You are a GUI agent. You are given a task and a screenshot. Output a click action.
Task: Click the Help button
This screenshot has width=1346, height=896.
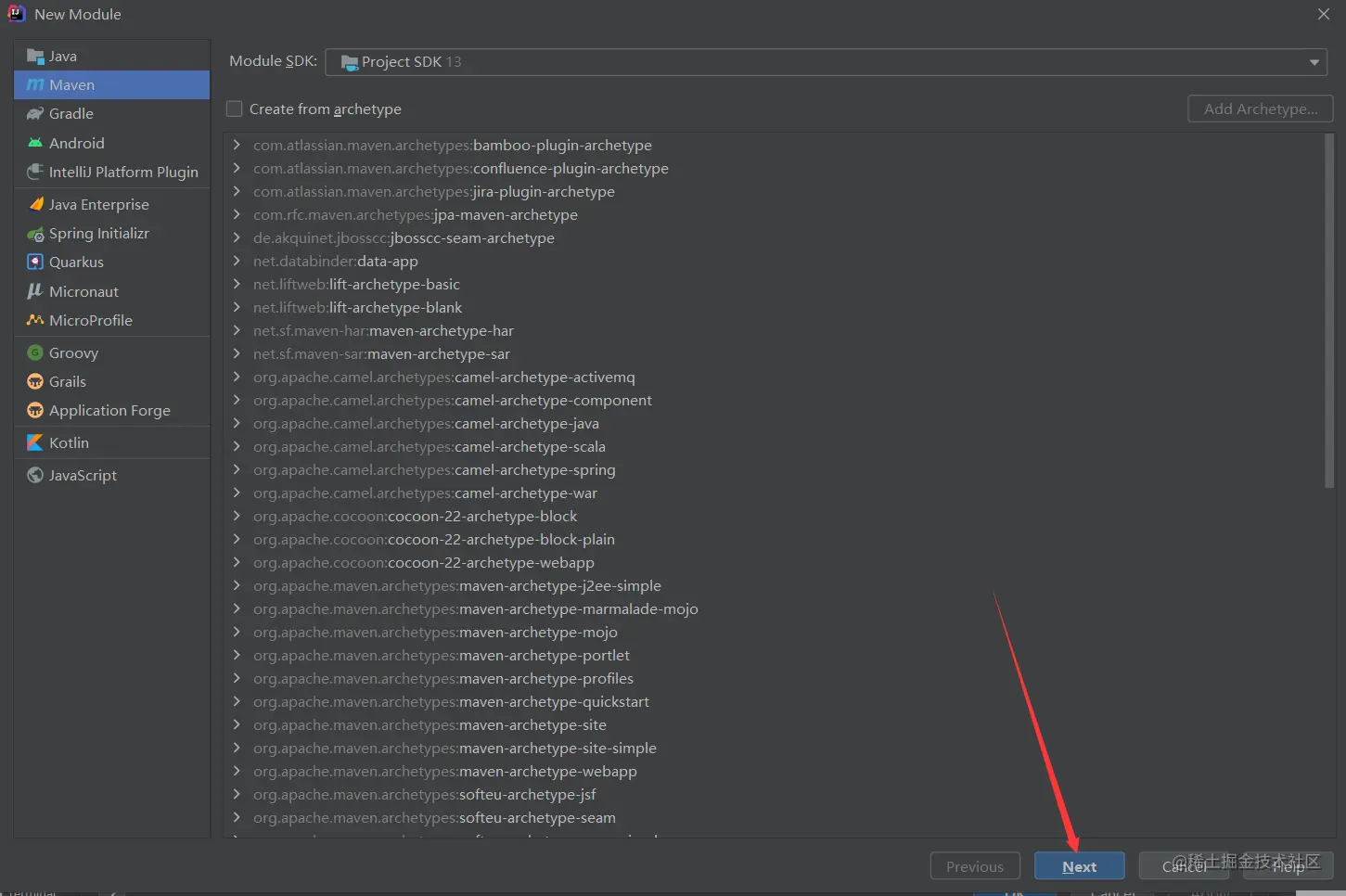[x=1288, y=866]
